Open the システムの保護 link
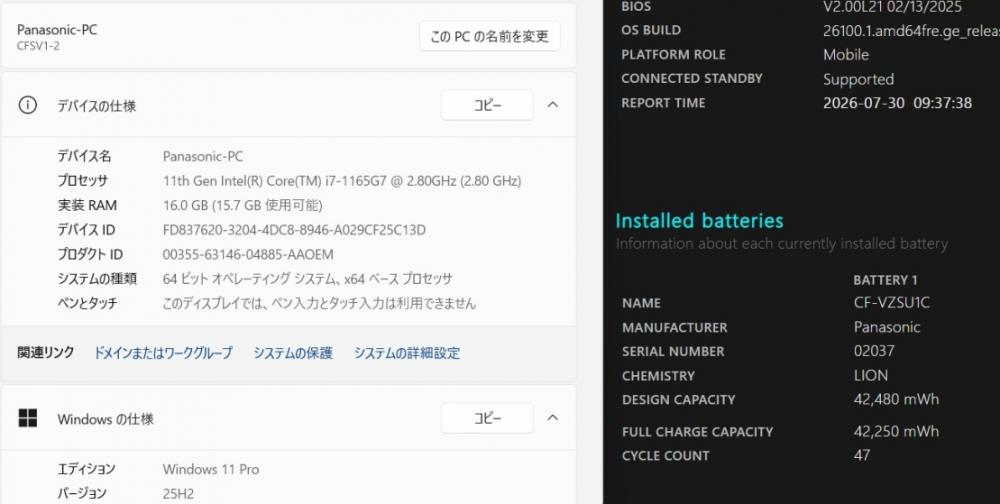 [293, 353]
